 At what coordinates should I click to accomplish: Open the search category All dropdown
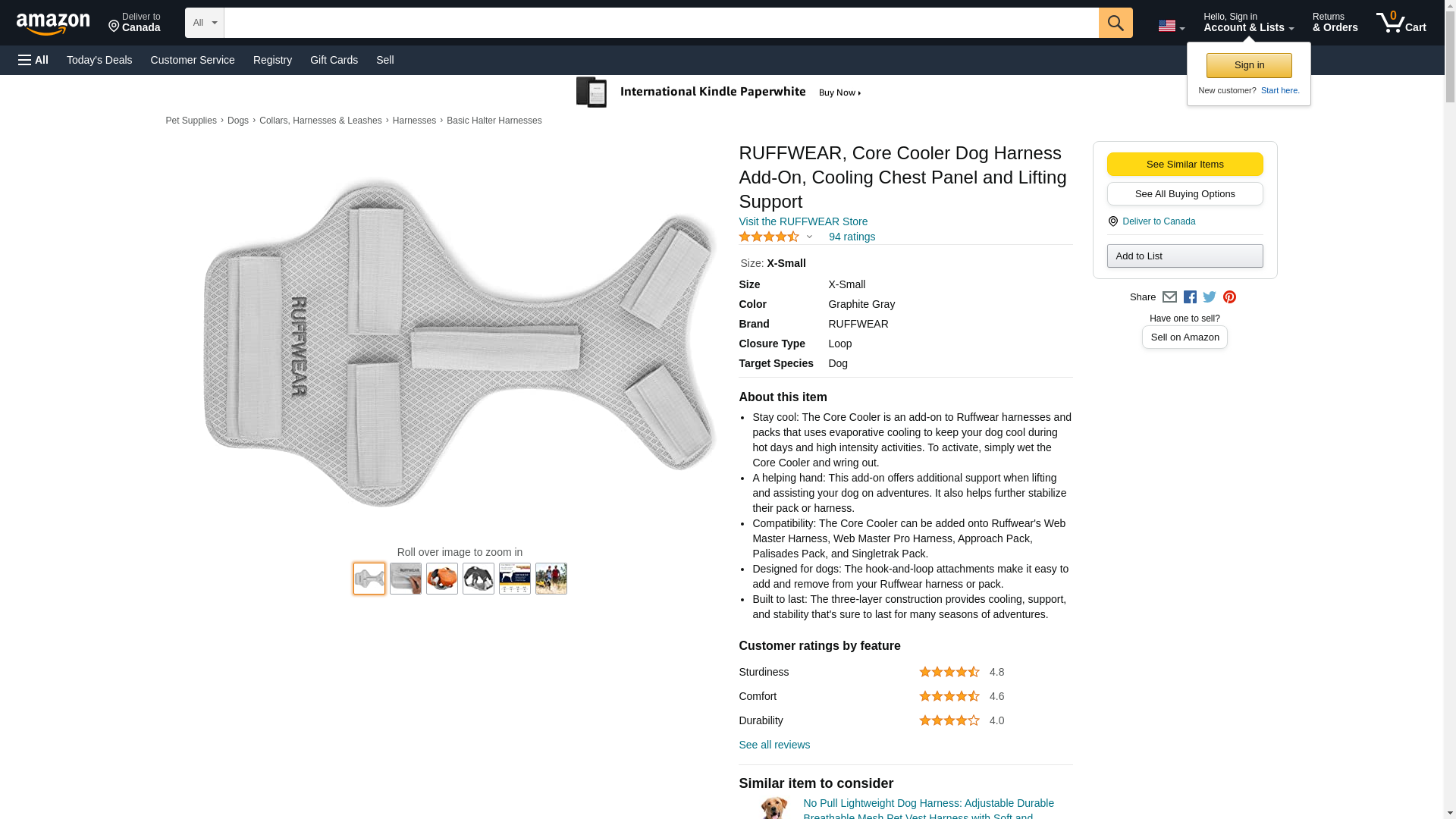pos(204,23)
